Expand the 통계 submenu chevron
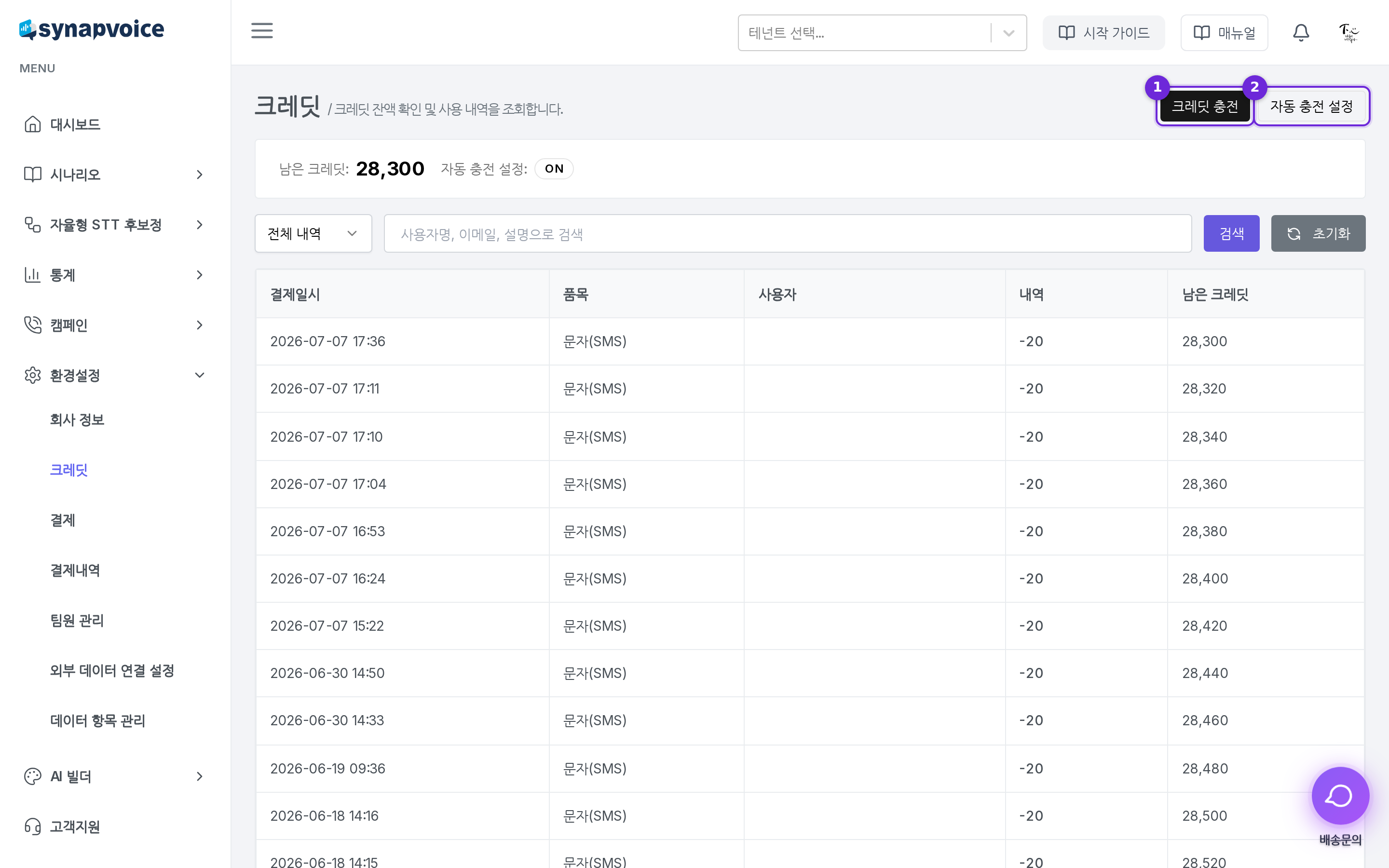This screenshot has height=868, width=1389. 200,275
